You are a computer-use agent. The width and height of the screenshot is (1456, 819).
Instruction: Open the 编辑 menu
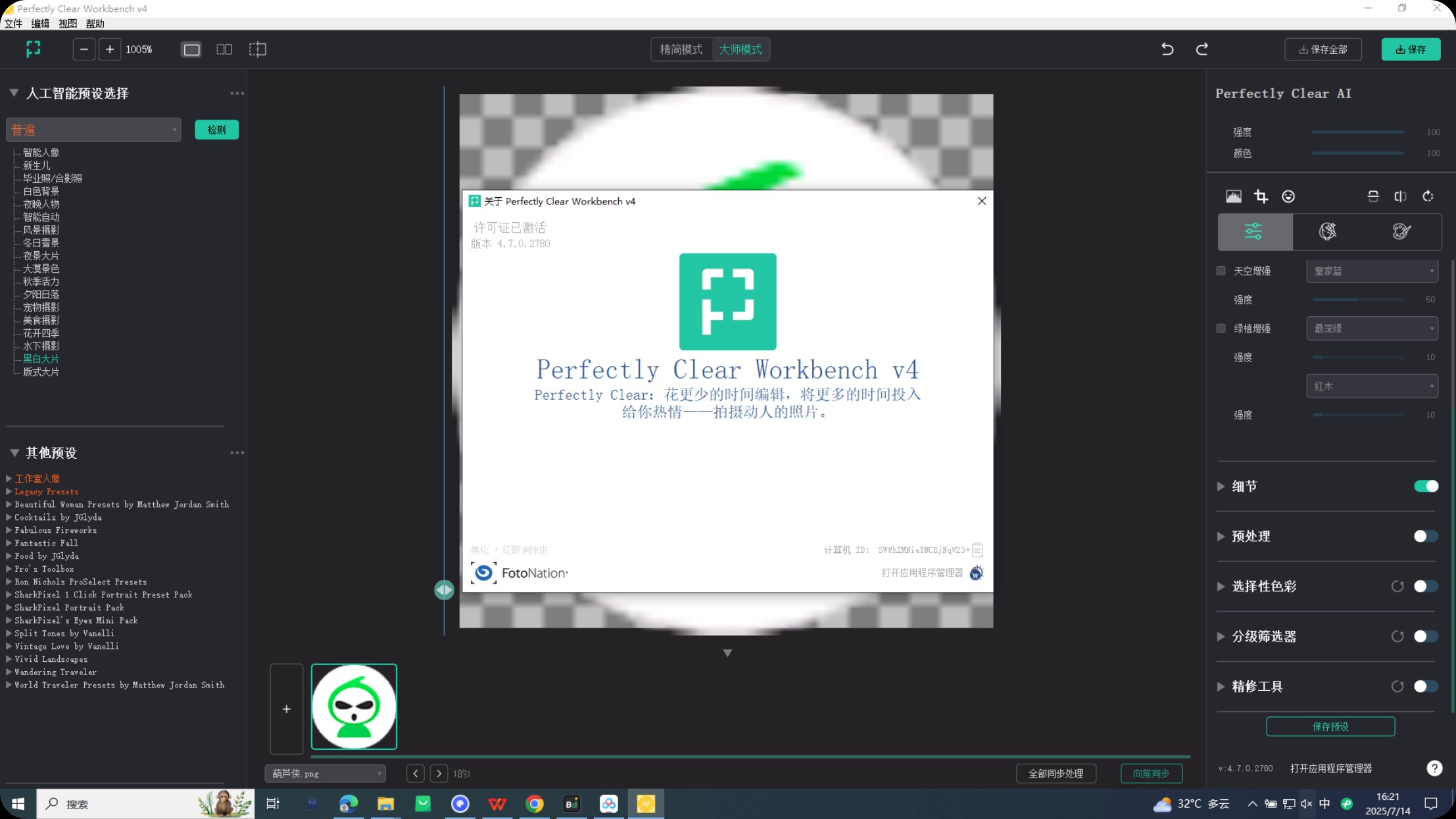point(41,24)
